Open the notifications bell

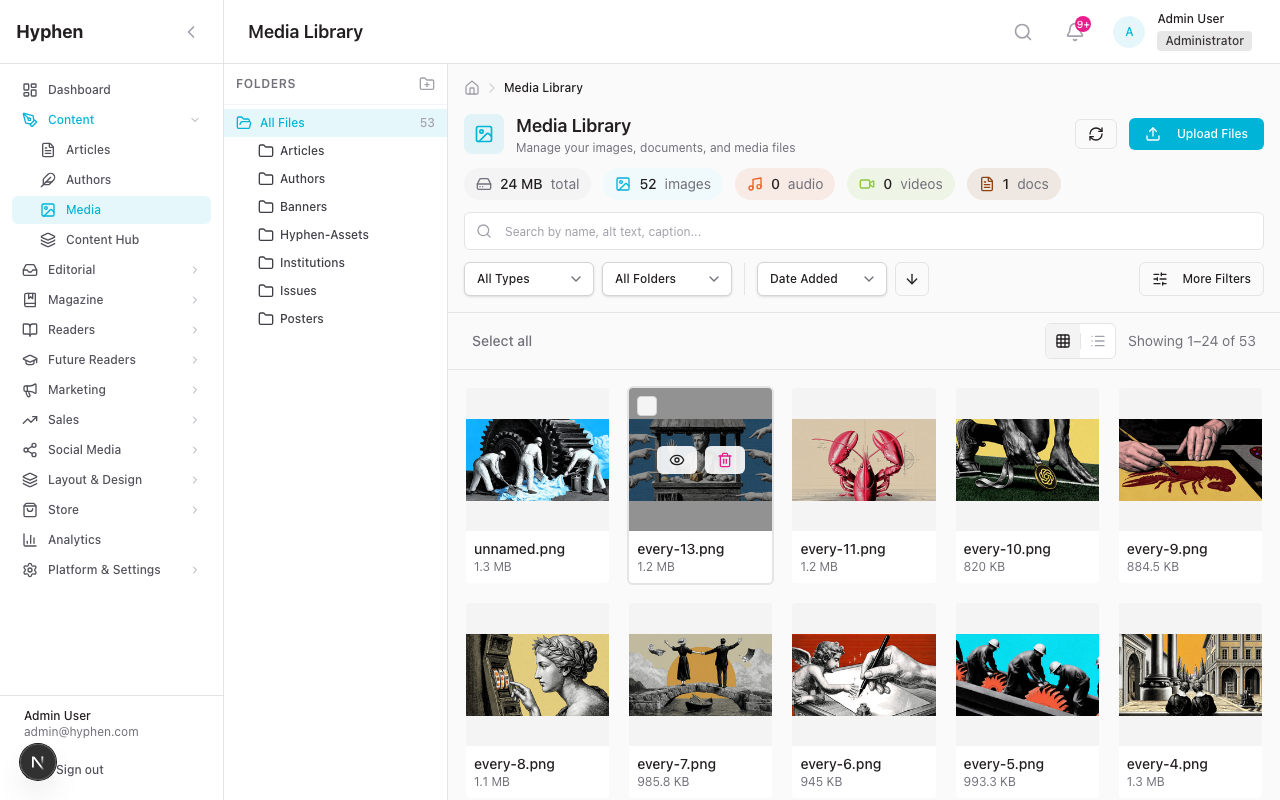coord(1075,32)
